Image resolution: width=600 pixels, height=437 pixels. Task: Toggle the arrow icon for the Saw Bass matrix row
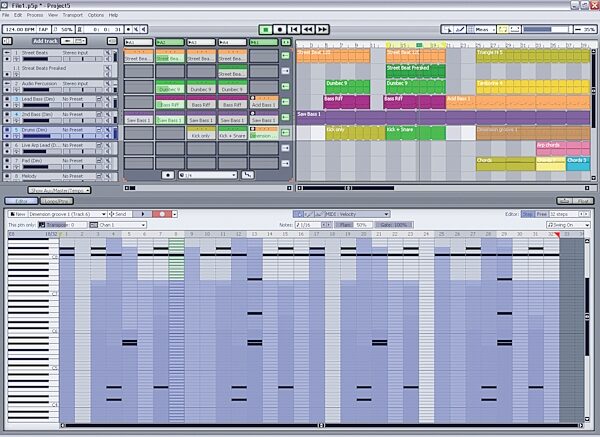[x=285, y=117]
